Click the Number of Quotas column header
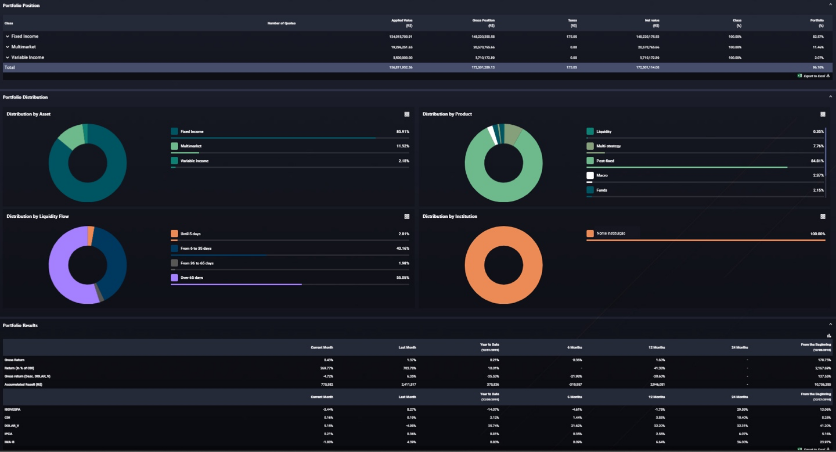 point(282,23)
